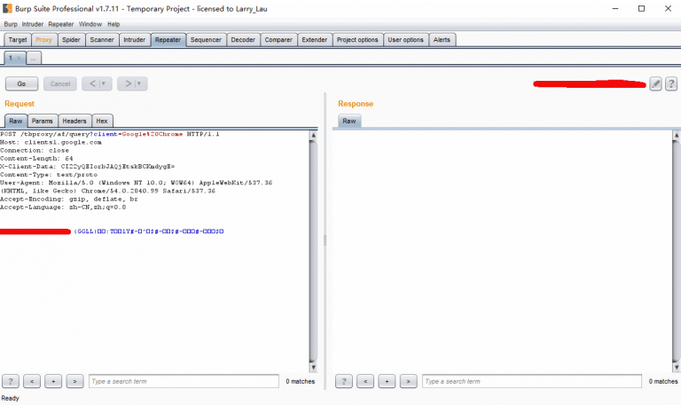Image resolution: width=694 pixels, height=410 pixels.
Task: Open the Help menu
Action: tap(114, 24)
